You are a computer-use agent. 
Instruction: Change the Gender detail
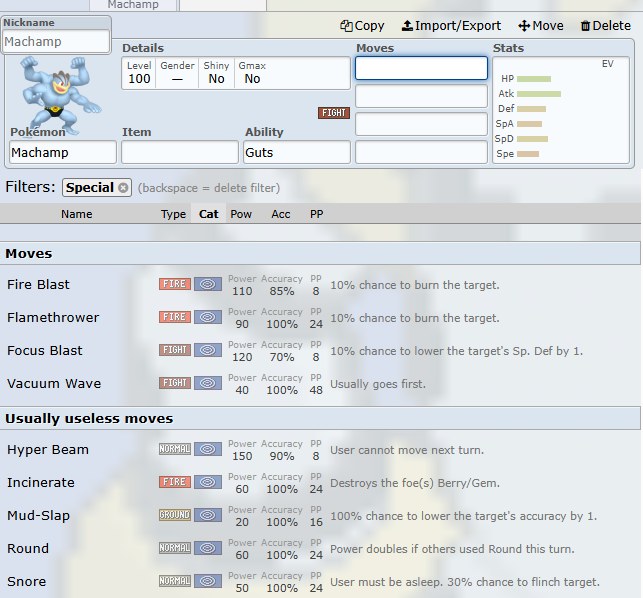(177, 73)
